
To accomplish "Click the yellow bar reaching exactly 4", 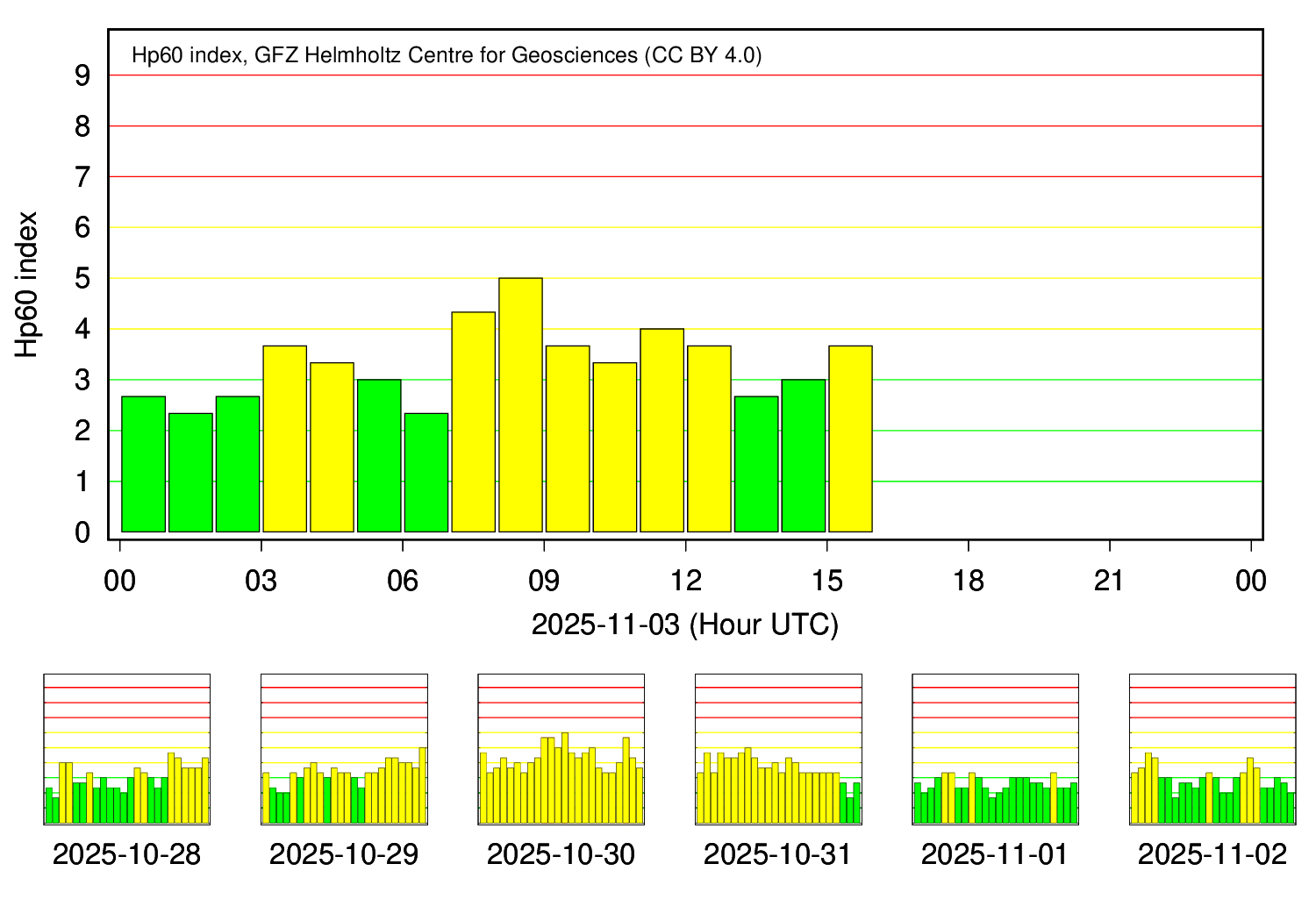I will [x=662, y=430].
